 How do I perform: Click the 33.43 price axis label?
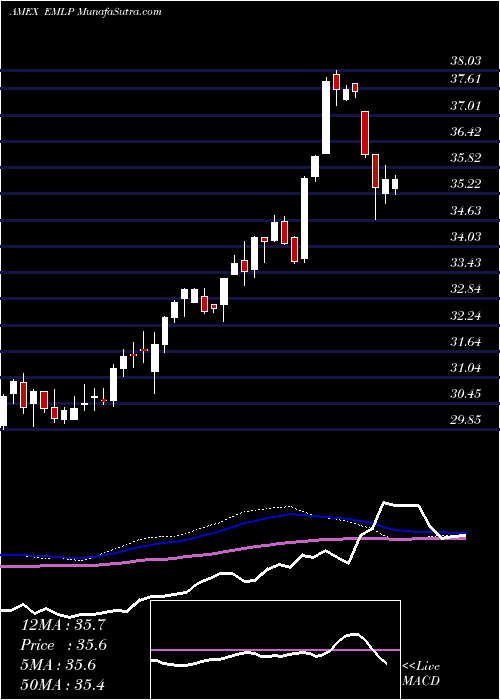pos(465,263)
